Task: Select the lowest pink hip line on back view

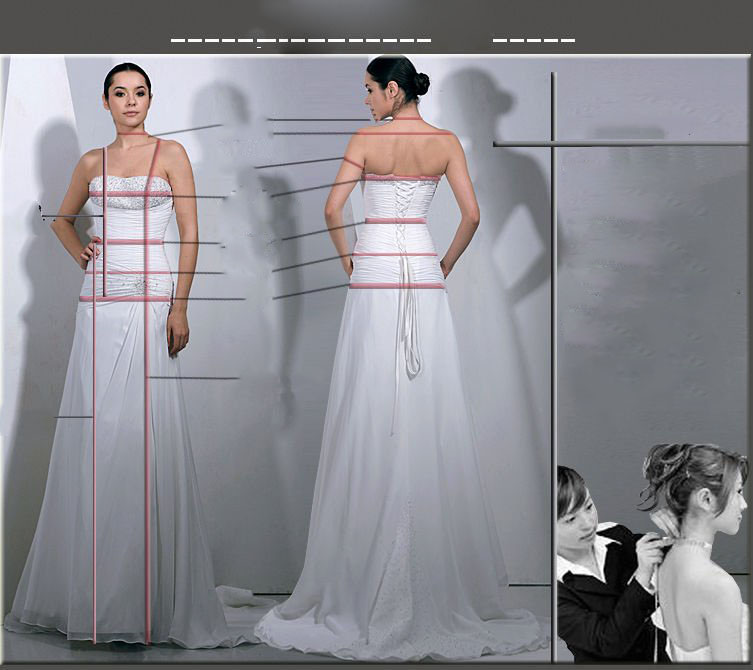Action: (396, 286)
